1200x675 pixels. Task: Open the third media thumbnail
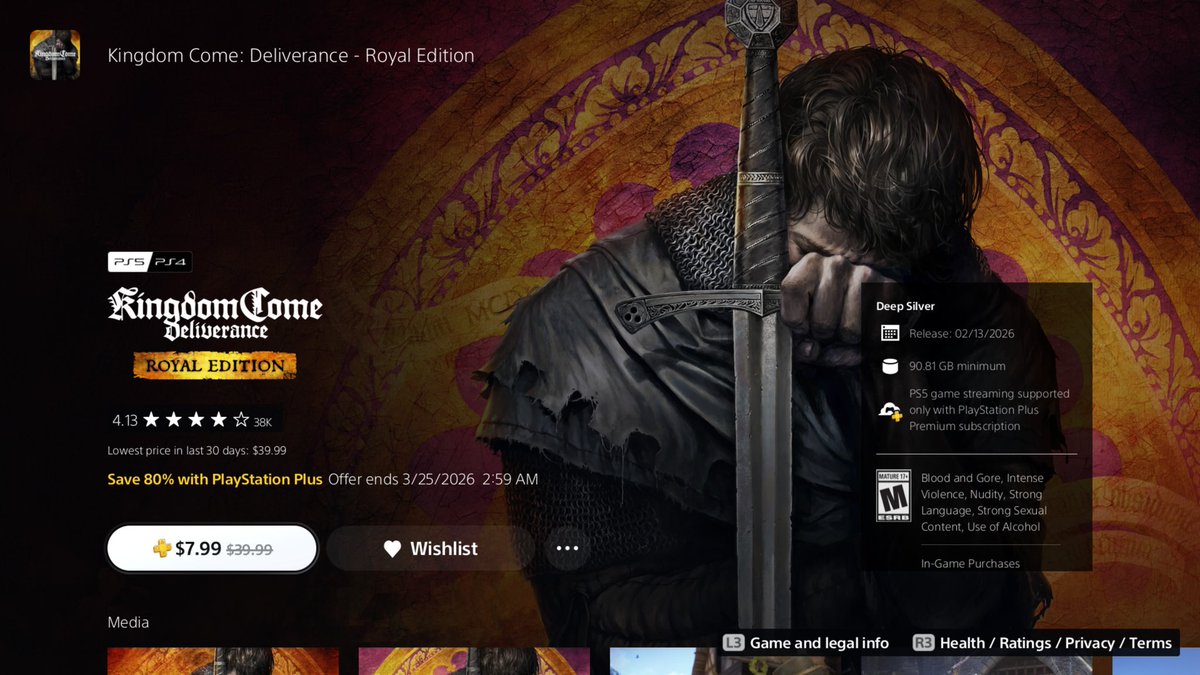pyautogui.click(x=725, y=661)
